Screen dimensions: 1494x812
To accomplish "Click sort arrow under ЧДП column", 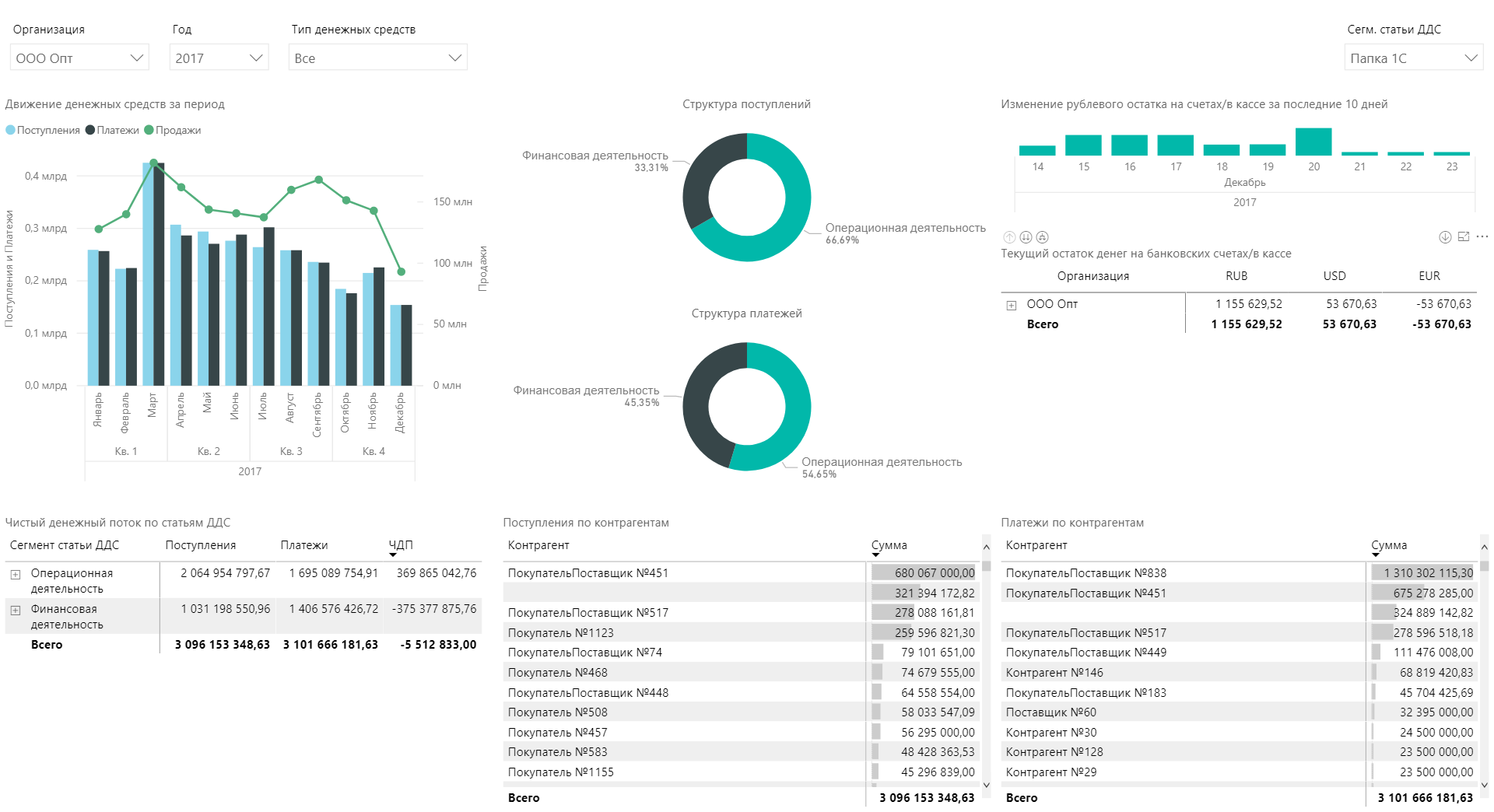I will 393,555.
